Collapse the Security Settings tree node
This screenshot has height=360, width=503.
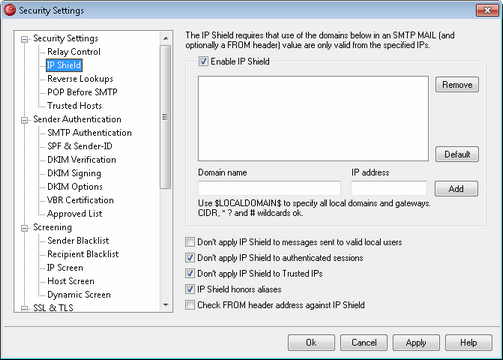coord(24,39)
